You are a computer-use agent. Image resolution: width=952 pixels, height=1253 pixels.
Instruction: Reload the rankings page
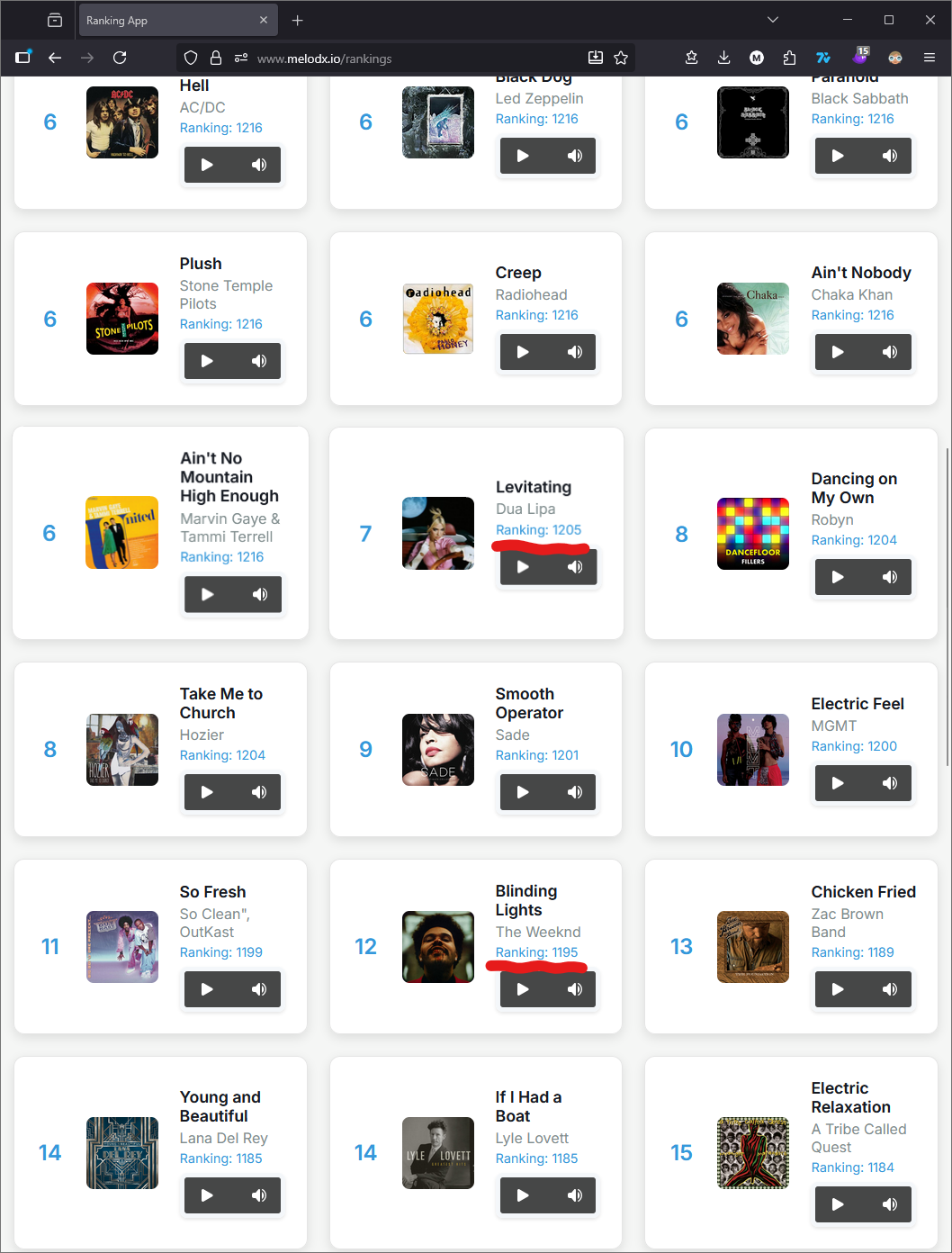tap(120, 58)
